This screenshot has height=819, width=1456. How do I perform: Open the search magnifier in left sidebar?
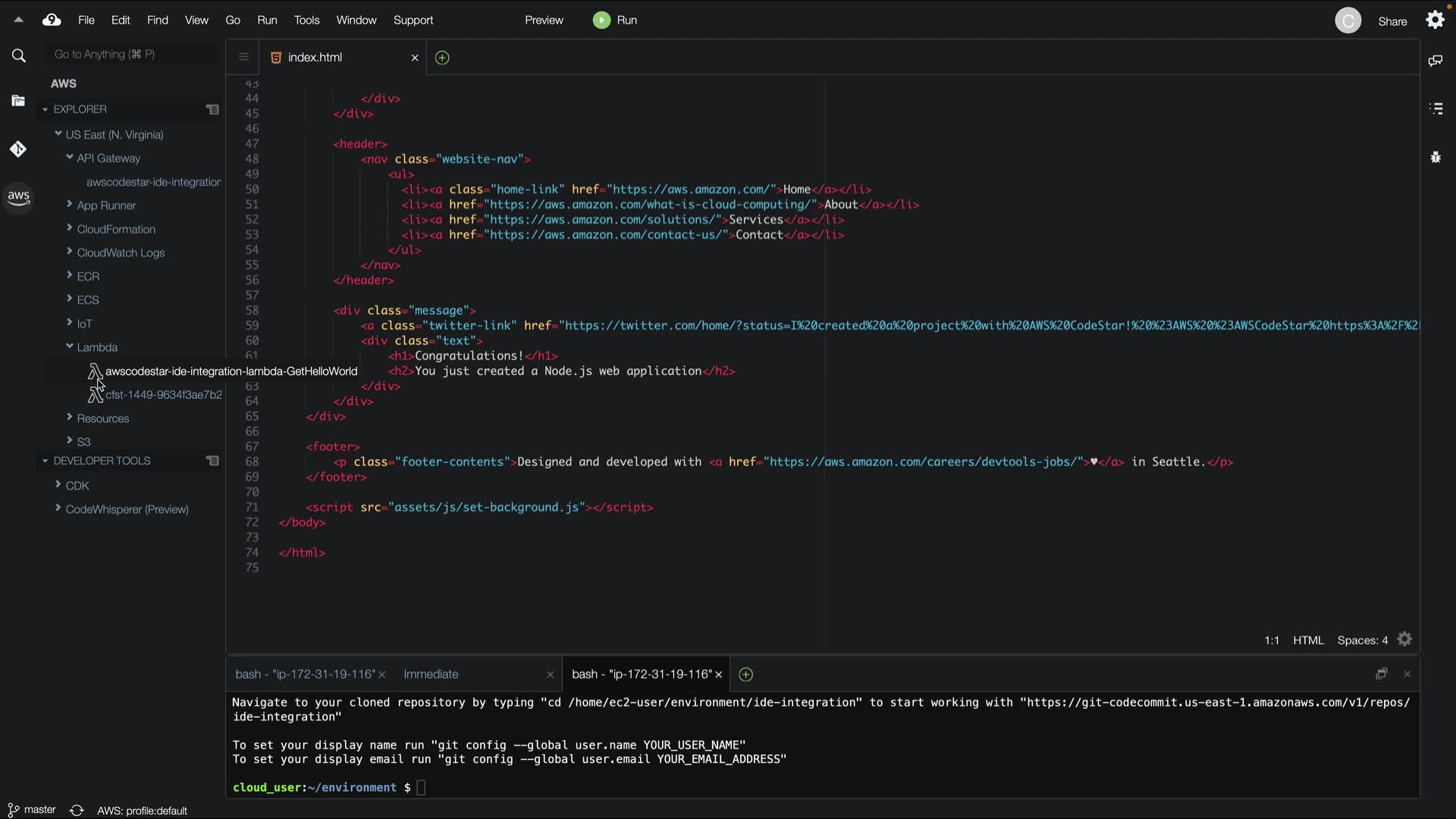19,55
